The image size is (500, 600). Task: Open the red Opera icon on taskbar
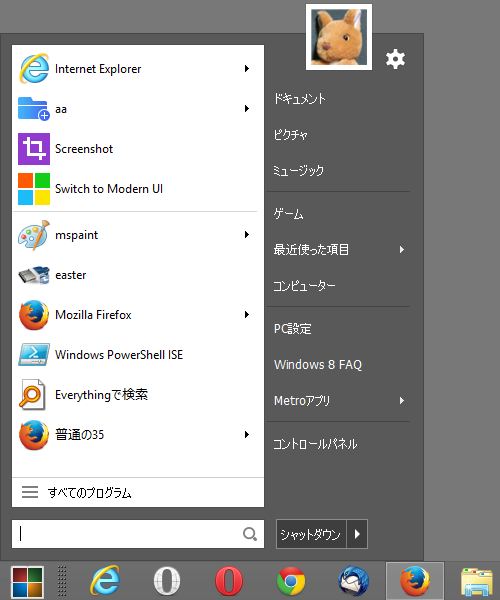click(229, 581)
